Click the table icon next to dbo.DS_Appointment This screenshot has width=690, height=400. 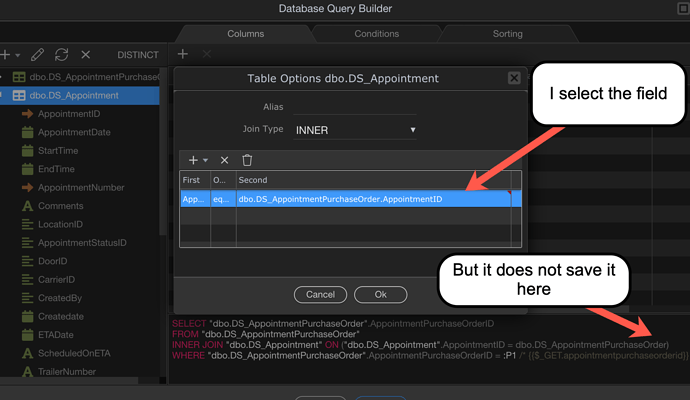[x=19, y=96]
